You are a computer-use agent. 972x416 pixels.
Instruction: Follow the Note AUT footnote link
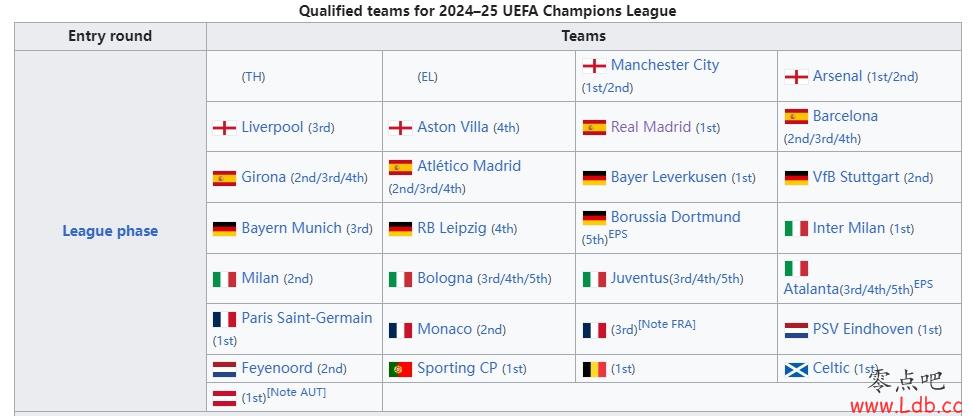coord(296,392)
